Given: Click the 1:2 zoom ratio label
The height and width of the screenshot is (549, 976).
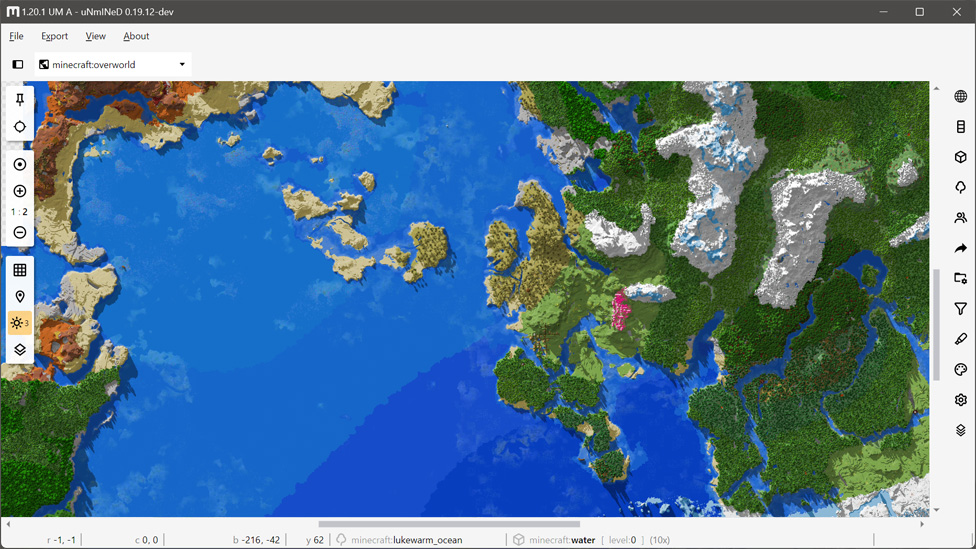Looking at the screenshot, I should (19, 212).
